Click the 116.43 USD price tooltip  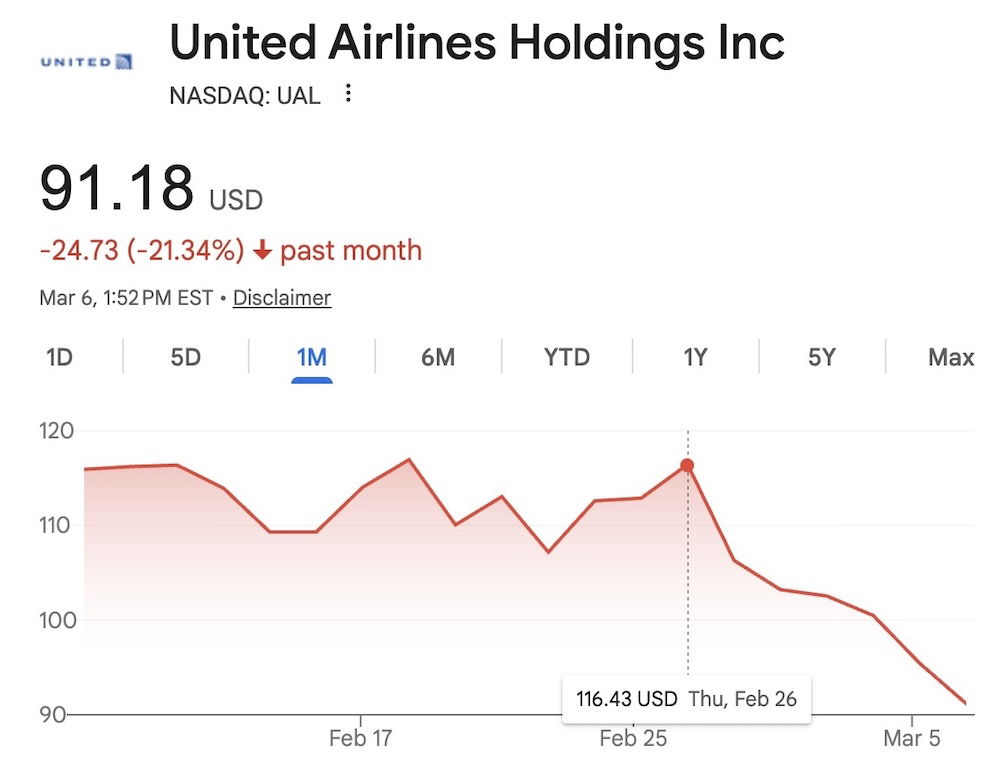[686, 698]
